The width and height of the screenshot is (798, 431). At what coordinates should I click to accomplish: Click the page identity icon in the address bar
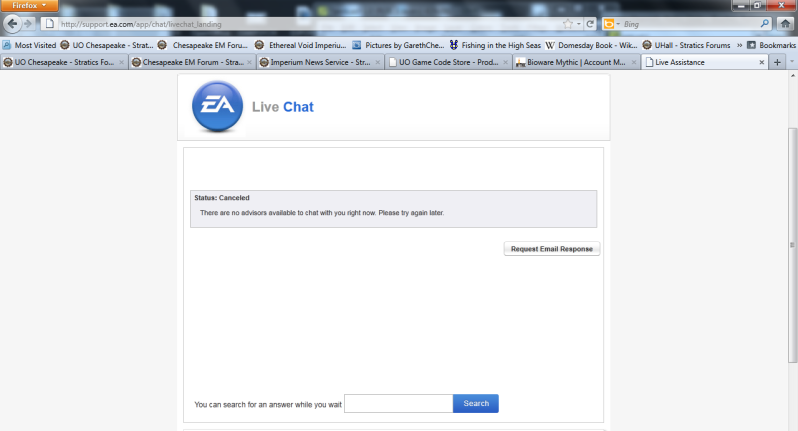[49, 24]
